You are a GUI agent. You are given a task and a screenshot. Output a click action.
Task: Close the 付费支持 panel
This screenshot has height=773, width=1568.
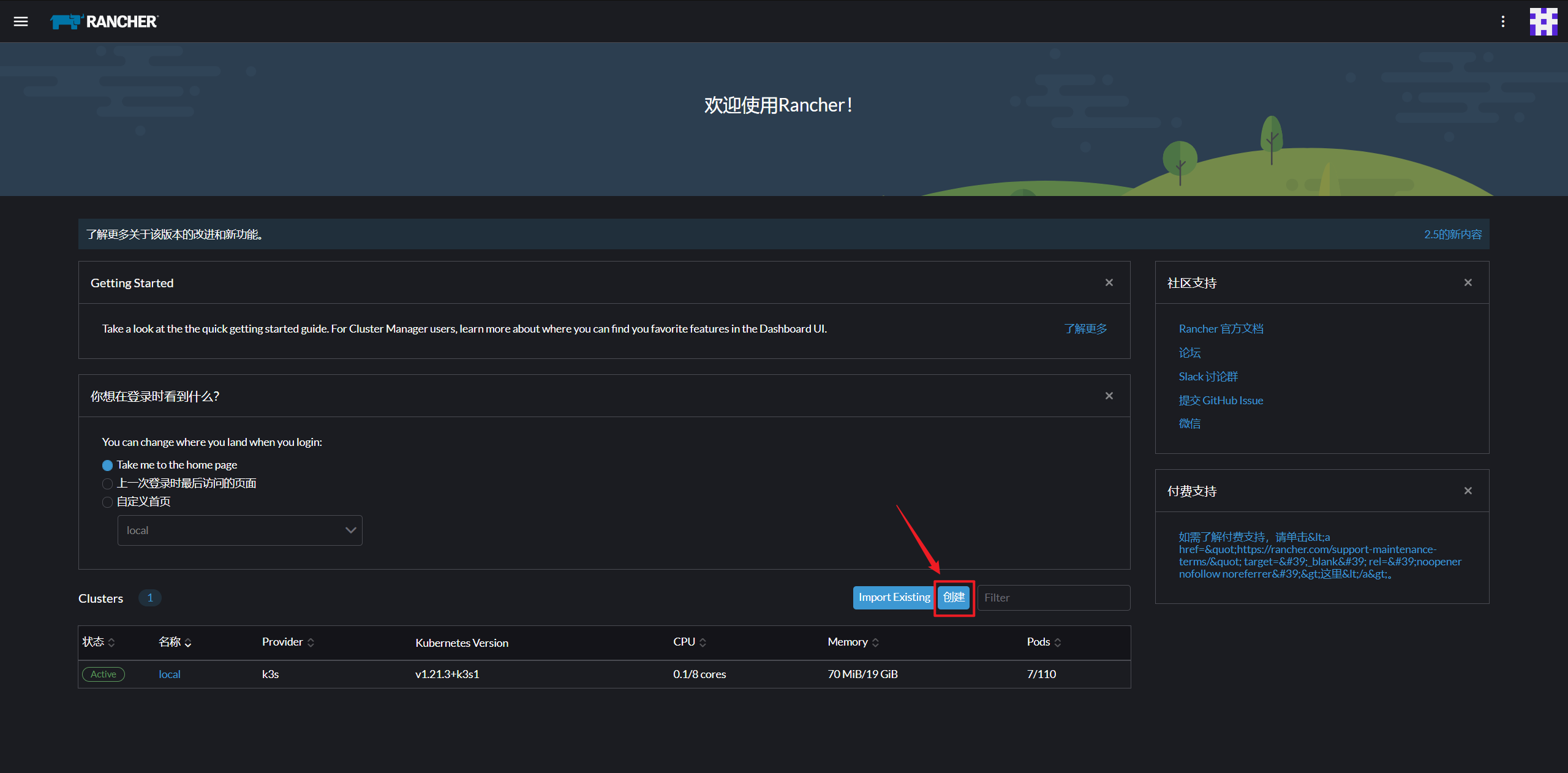pyautogui.click(x=1468, y=491)
